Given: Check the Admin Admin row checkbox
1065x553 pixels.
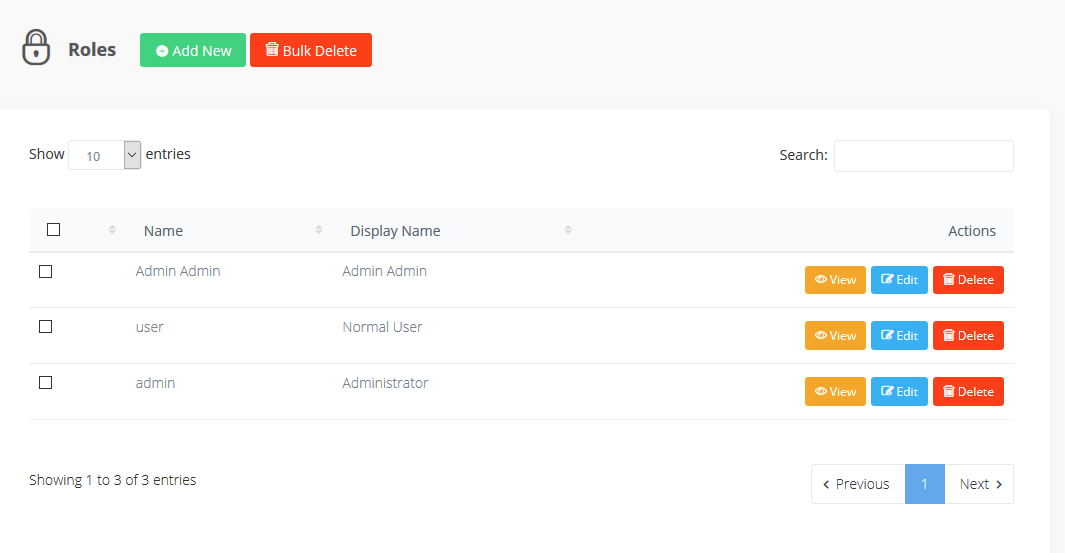Looking at the screenshot, I should tap(45, 271).
